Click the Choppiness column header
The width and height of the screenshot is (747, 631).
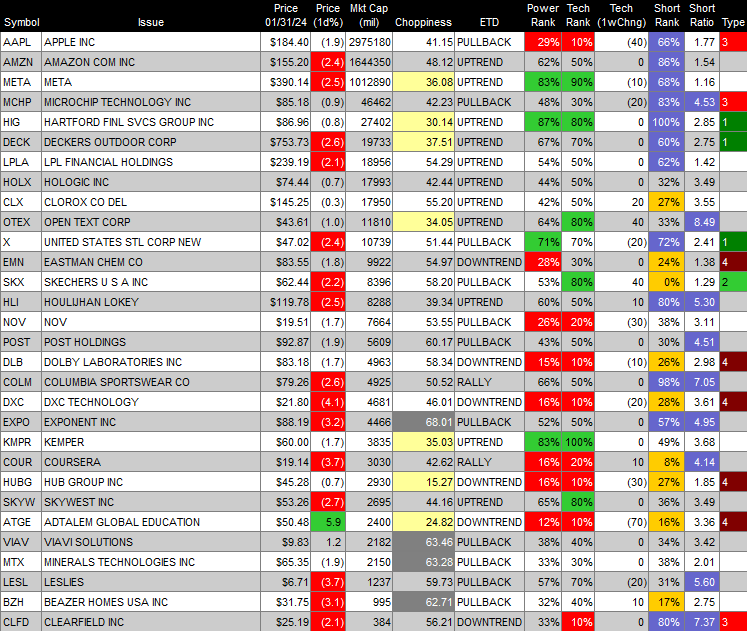point(423,22)
